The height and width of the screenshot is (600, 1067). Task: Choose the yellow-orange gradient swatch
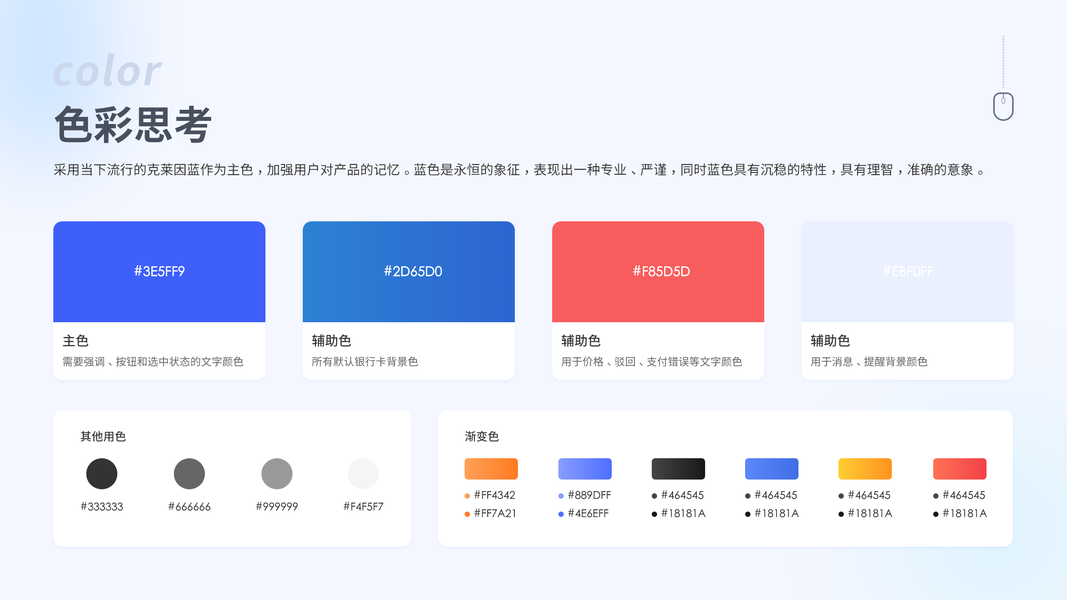(x=865, y=469)
